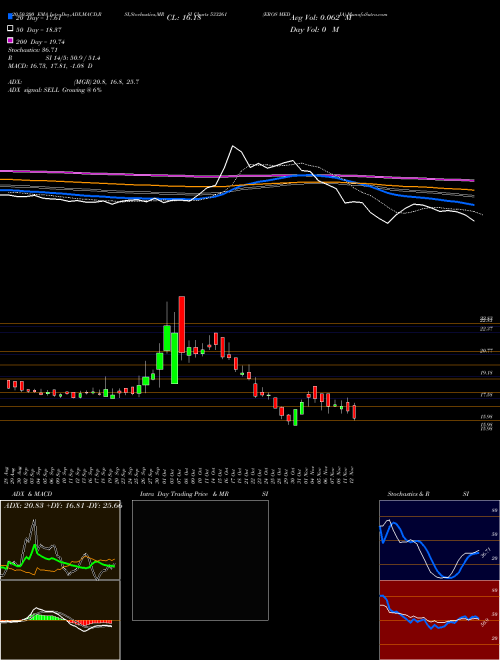
Task: Click the red RSI chart panel
Action: tap(439, 620)
